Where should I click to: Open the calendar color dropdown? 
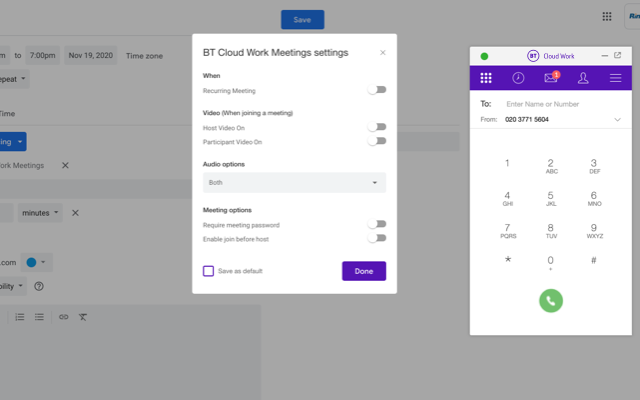[x=36, y=262]
